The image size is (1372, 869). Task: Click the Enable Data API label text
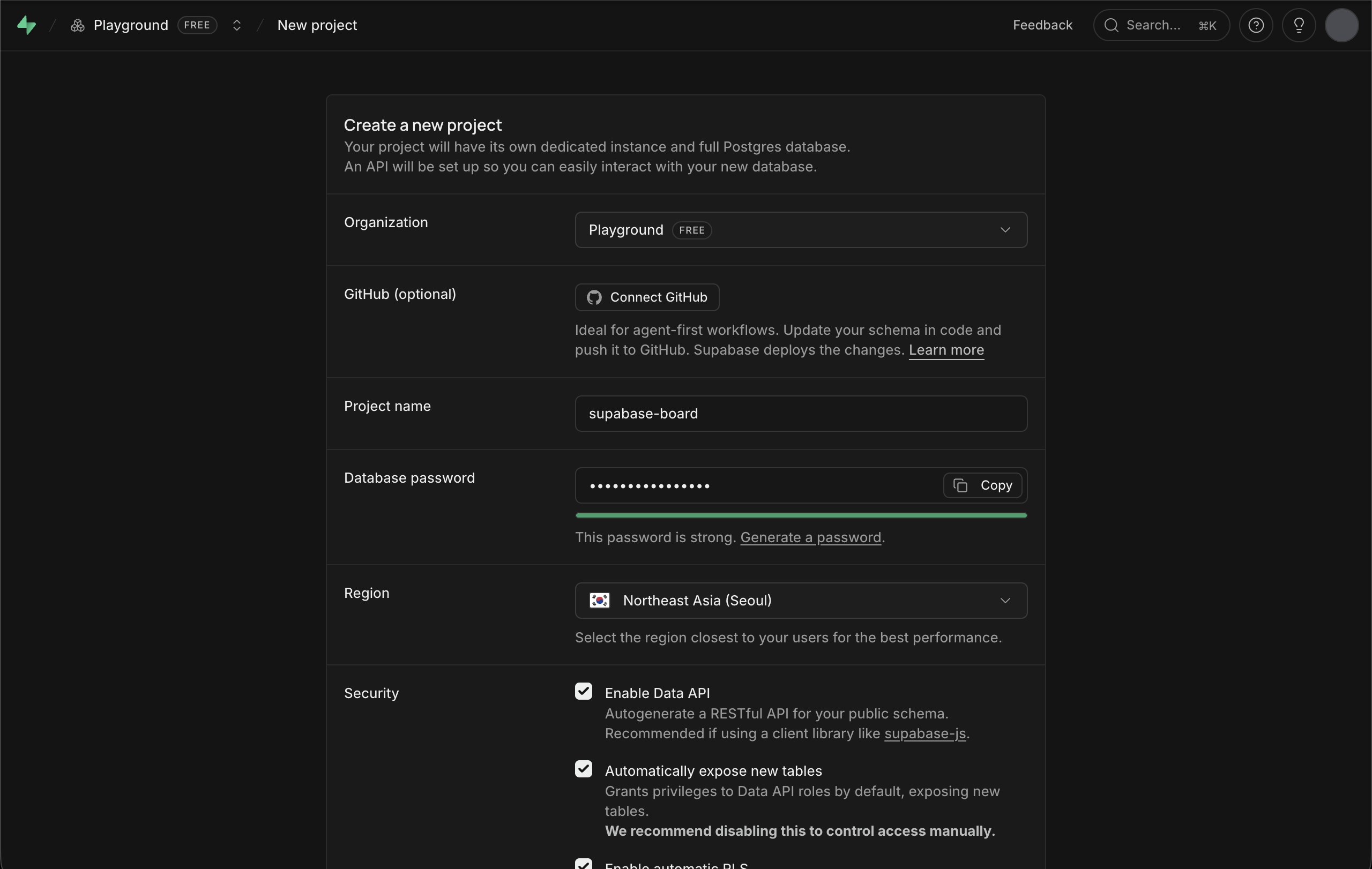[657, 693]
